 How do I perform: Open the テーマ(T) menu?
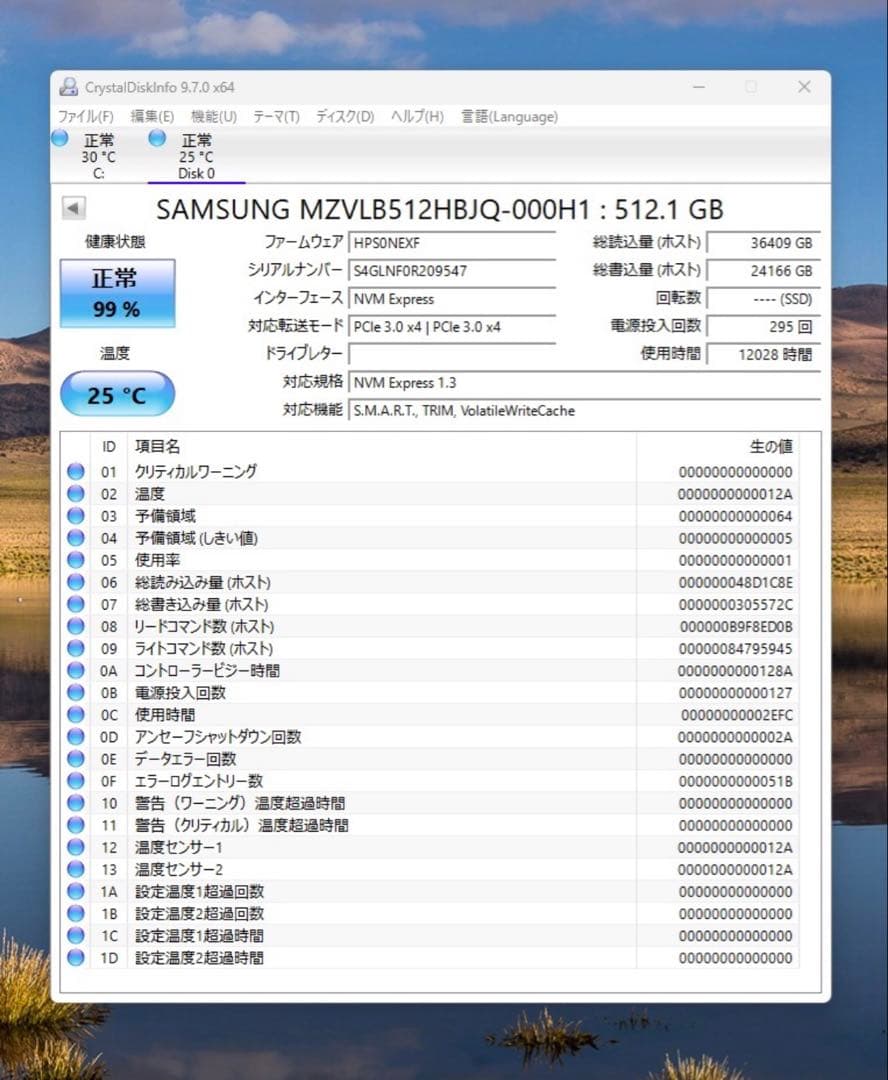(276, 116)
